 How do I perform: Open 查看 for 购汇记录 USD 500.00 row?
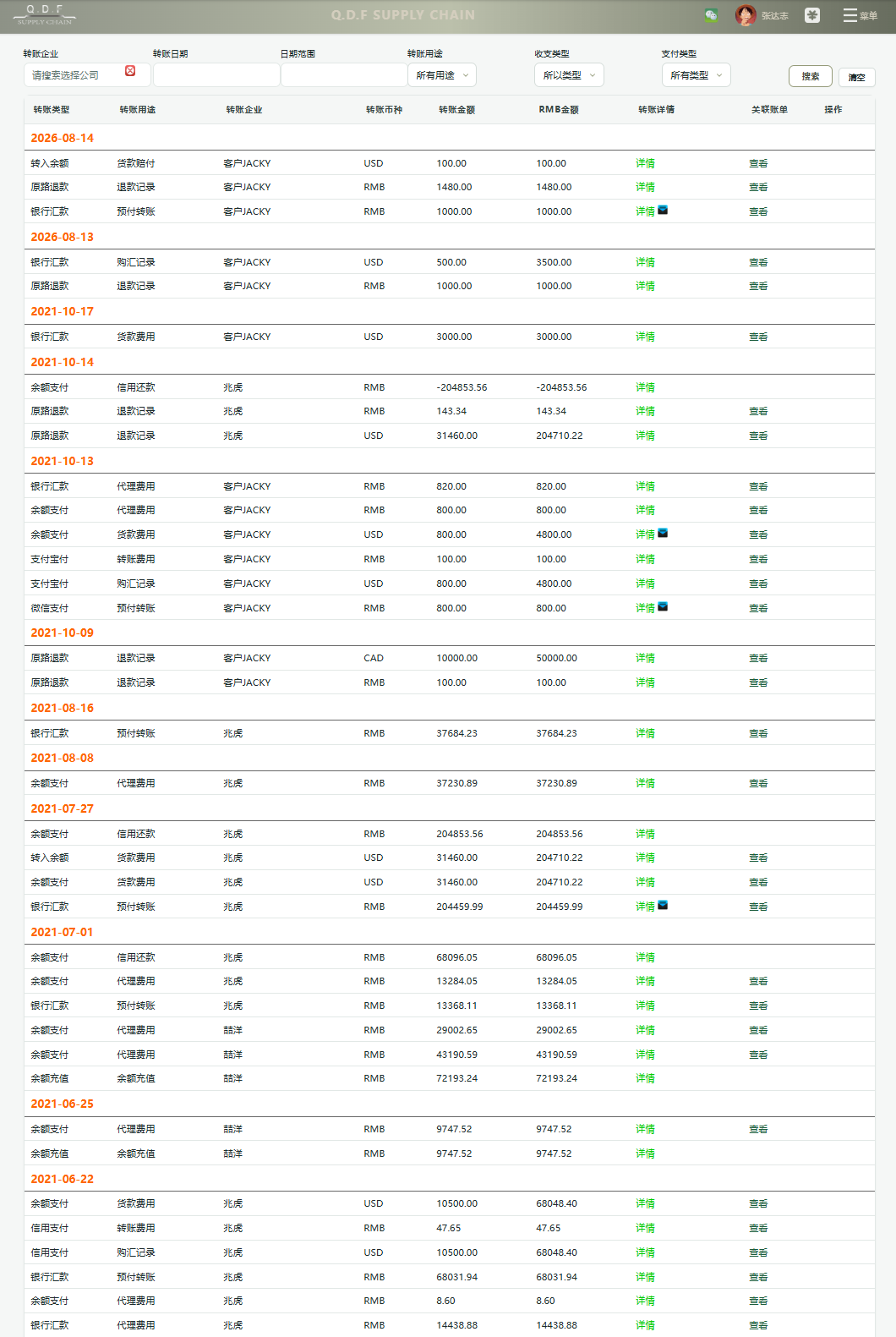(x=758, y=262)
